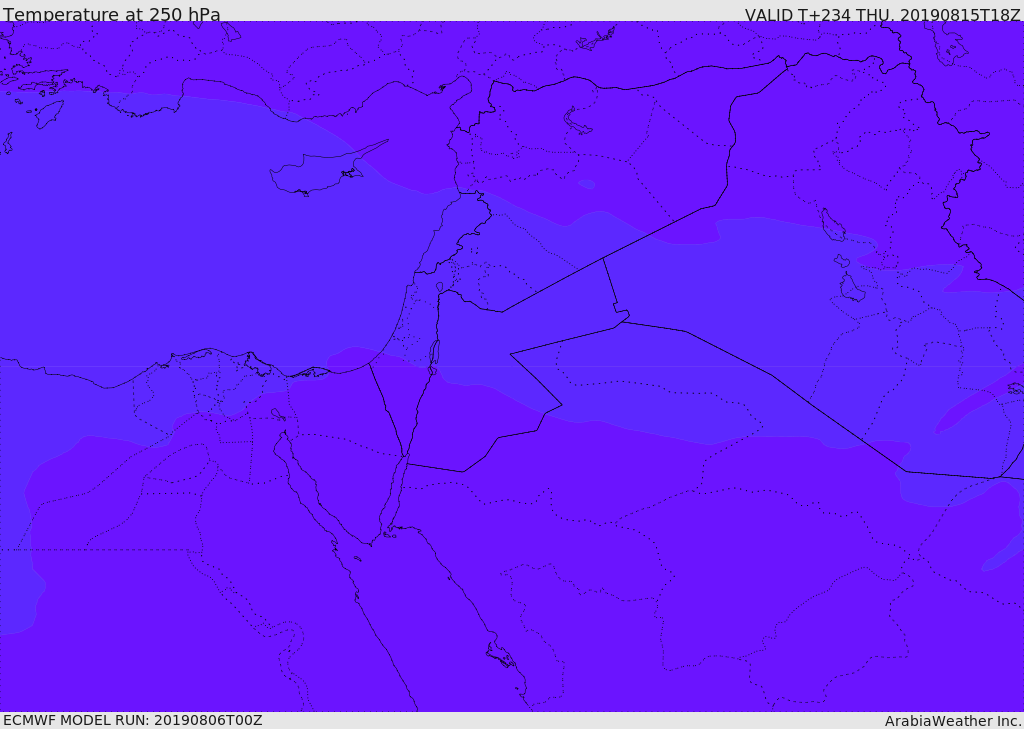Viewport: 1024px width, 729px height.
Task: Click 'ECMWF MODEL RUN: 20190806T00Z' text
Action: (133, 720)
